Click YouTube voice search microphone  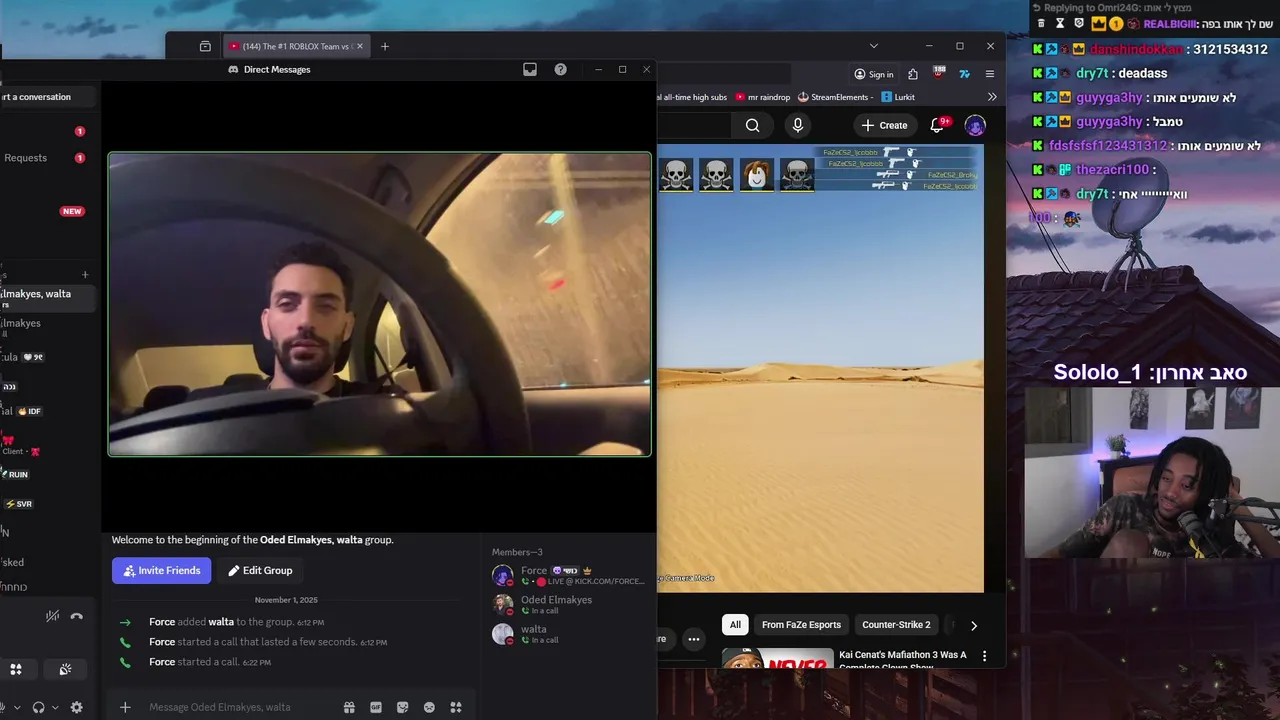click(797, 125)
